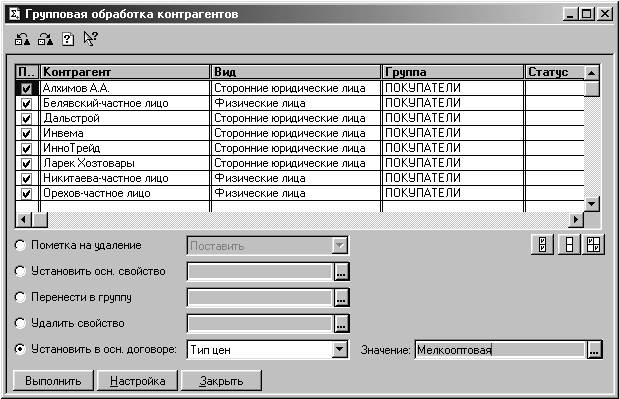Screen dimensions: 619x399
Task: Click the Закрыть button
Action: click(221, 380)
